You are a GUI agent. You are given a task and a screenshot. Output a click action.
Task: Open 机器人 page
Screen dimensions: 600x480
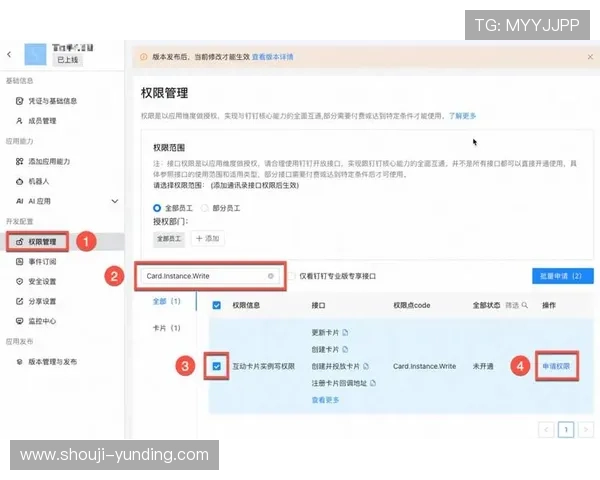38,181
